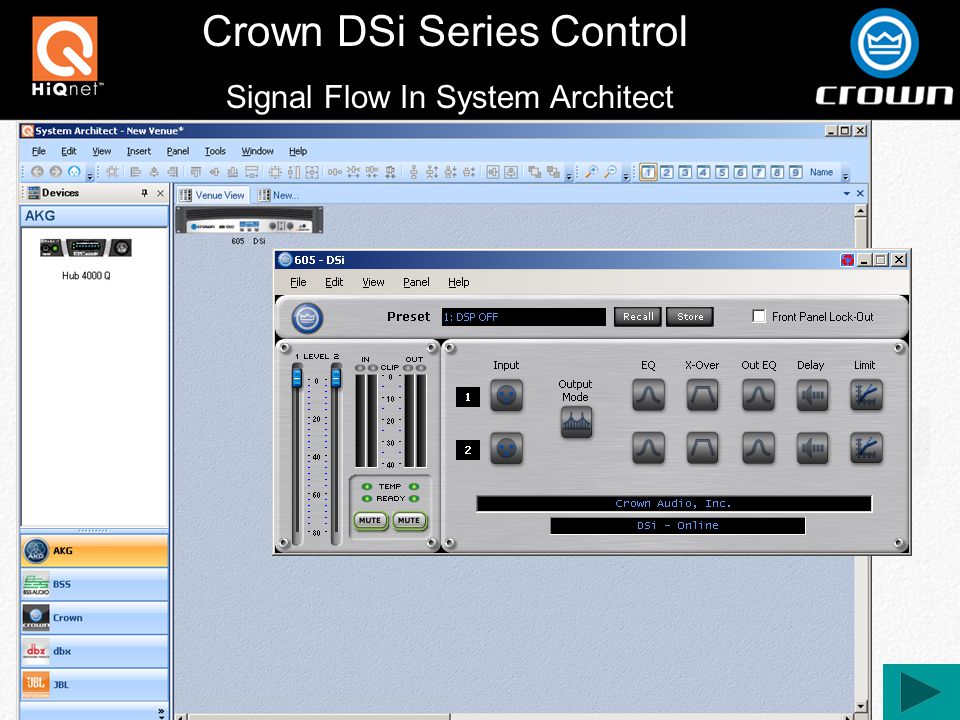Open channel 1 EQ block

point(648,396)
